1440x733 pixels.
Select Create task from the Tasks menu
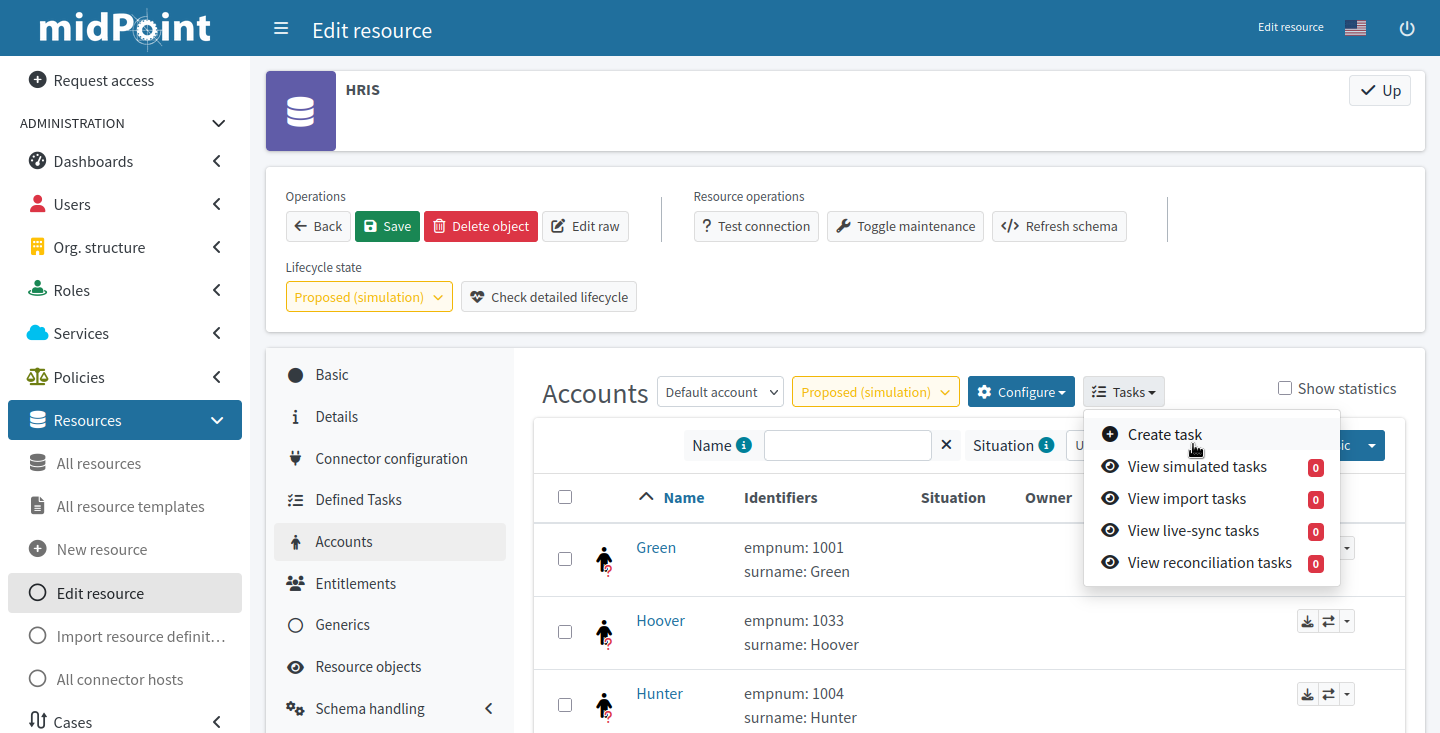(1163, 434)
